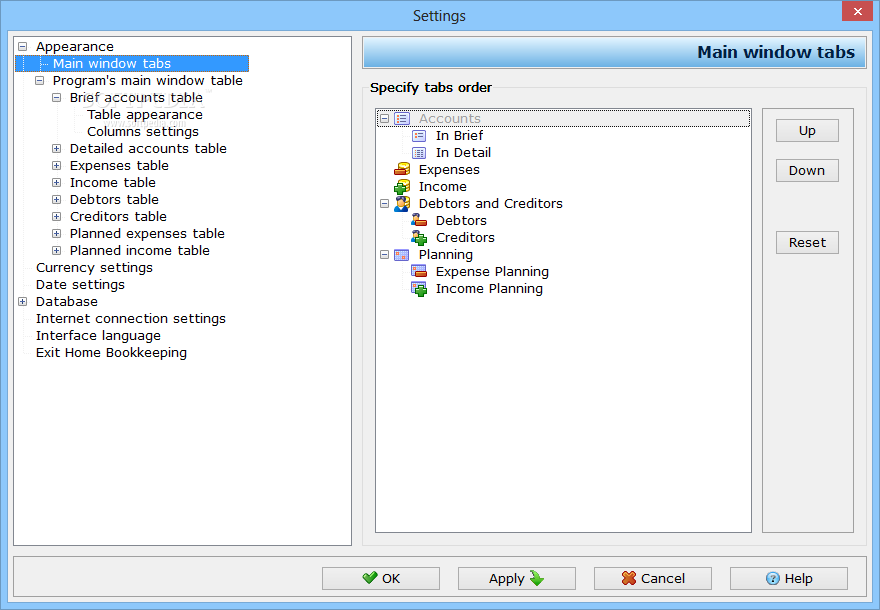Image resolution: width=880 pixels, height=610 pixels.
Task: Open Date settings
Action: tap(80, 285)
